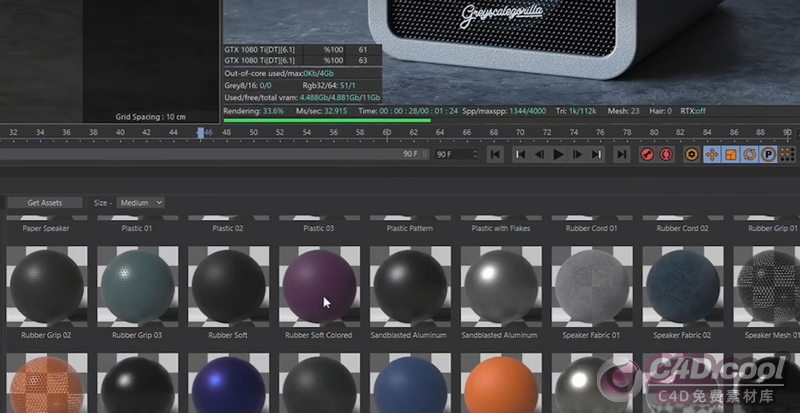Click the Get Assets button
800x413 pixels.
[45, 203]
